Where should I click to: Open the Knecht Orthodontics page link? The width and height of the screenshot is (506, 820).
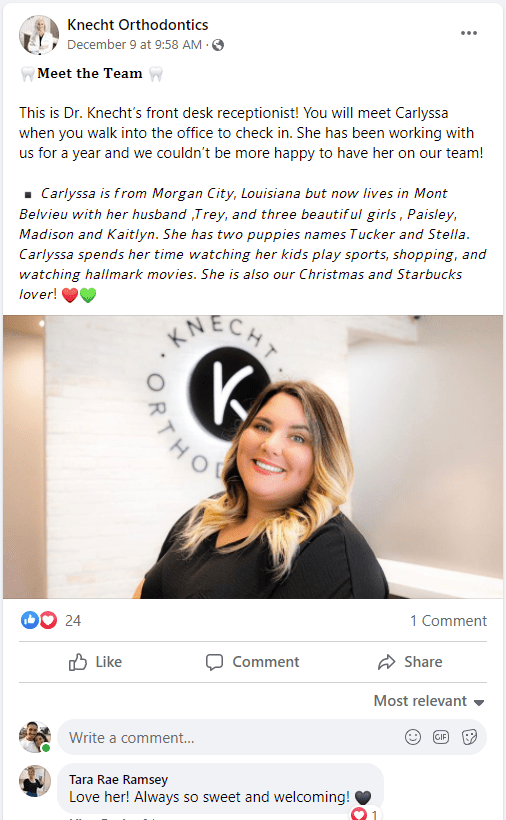click(x=137, y=25)
